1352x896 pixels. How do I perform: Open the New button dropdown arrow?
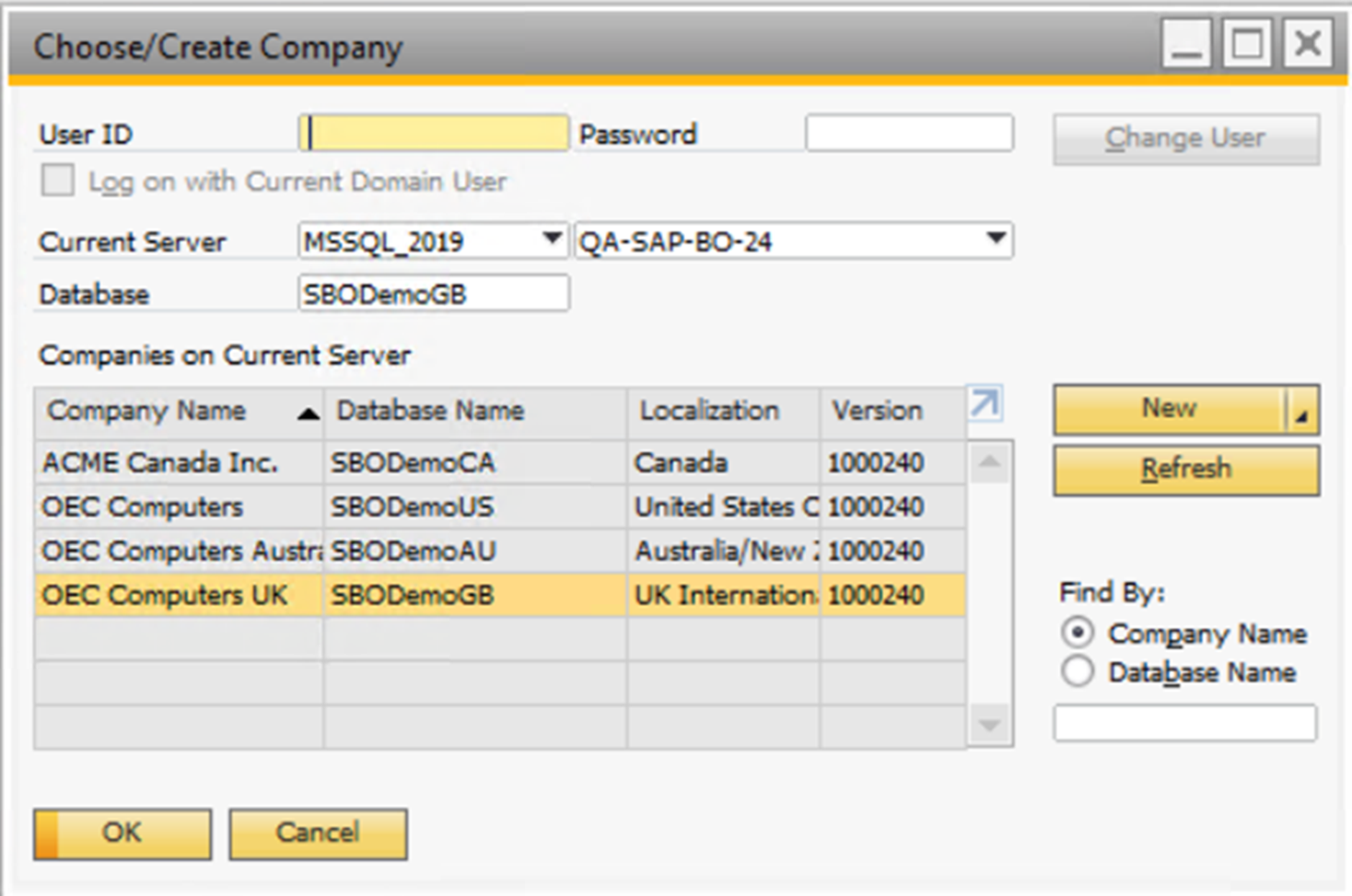tap(1301, 411)
